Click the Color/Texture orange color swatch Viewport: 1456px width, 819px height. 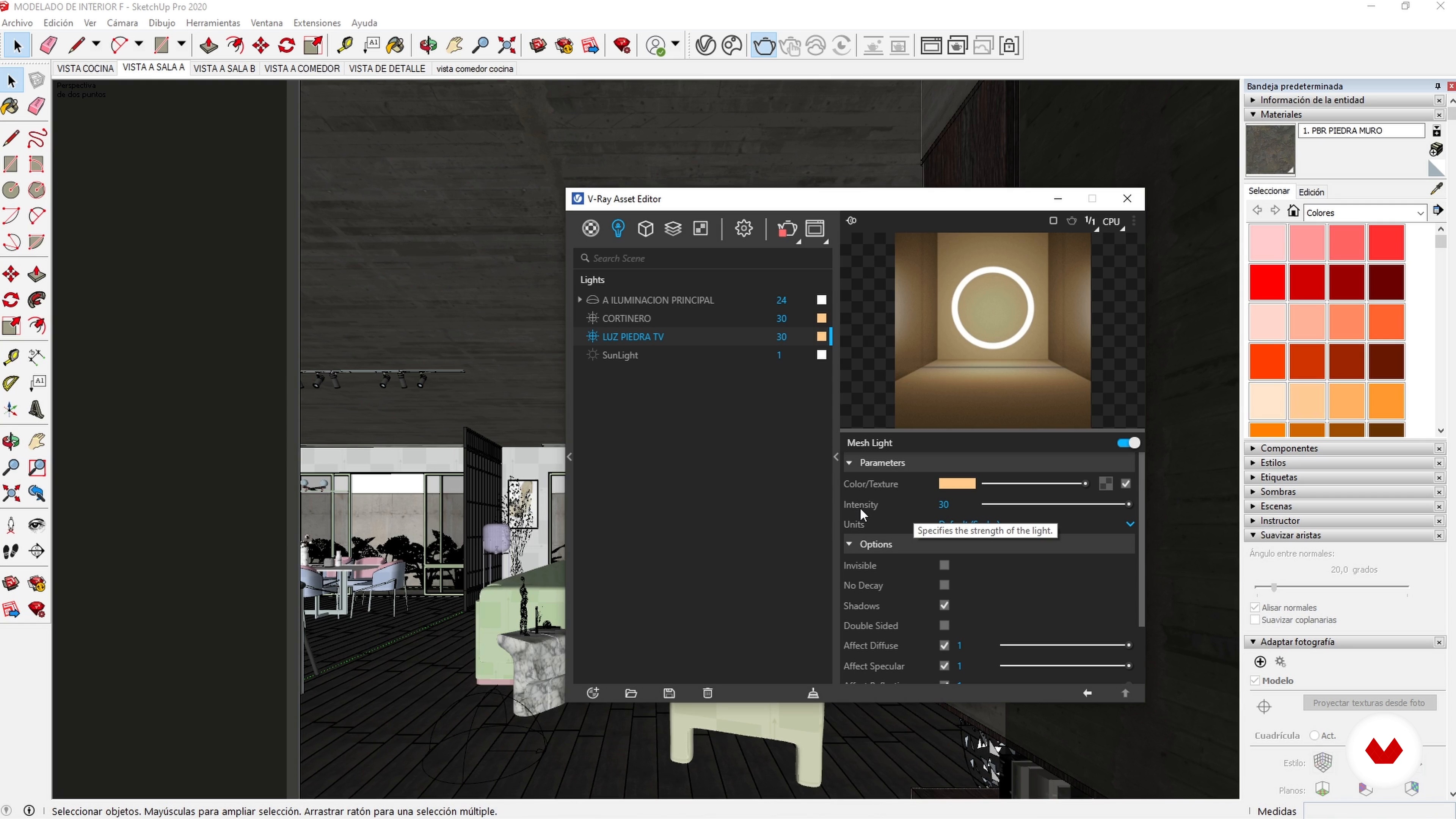click(x=957, y=484)
